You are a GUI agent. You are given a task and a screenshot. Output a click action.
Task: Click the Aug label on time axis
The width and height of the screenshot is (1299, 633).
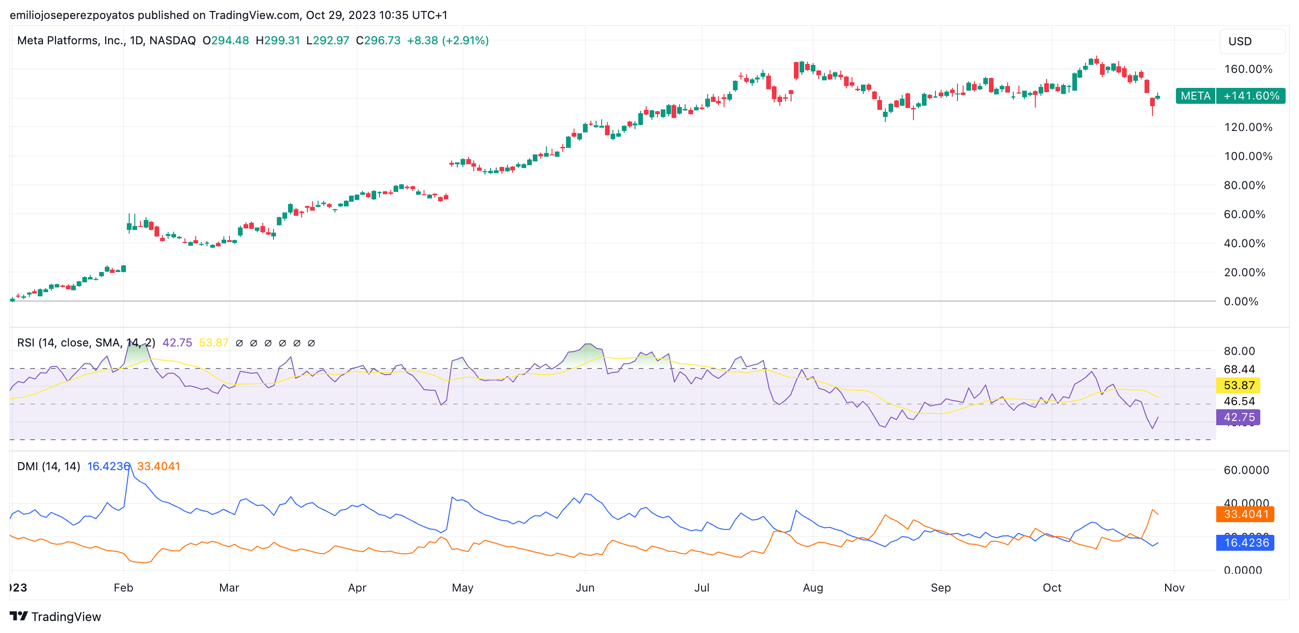pyautogui.click(x=813, y=588)
